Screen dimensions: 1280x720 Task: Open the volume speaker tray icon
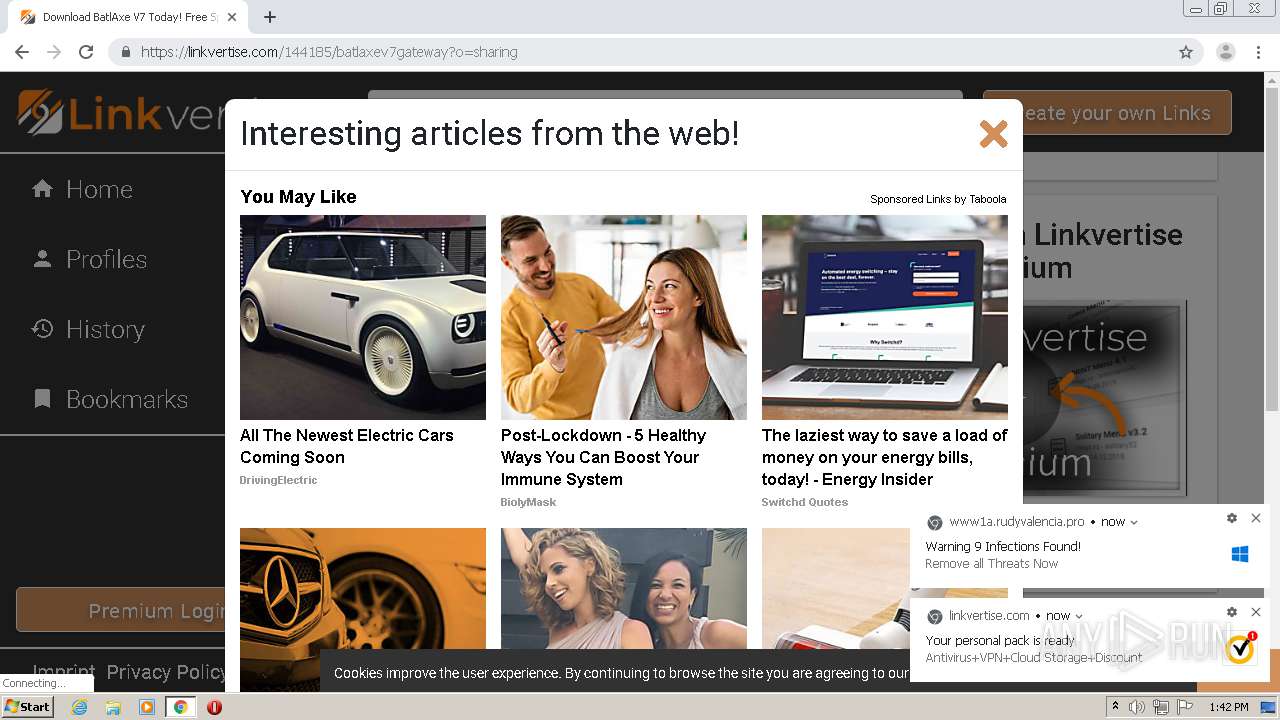(1137, 707)
